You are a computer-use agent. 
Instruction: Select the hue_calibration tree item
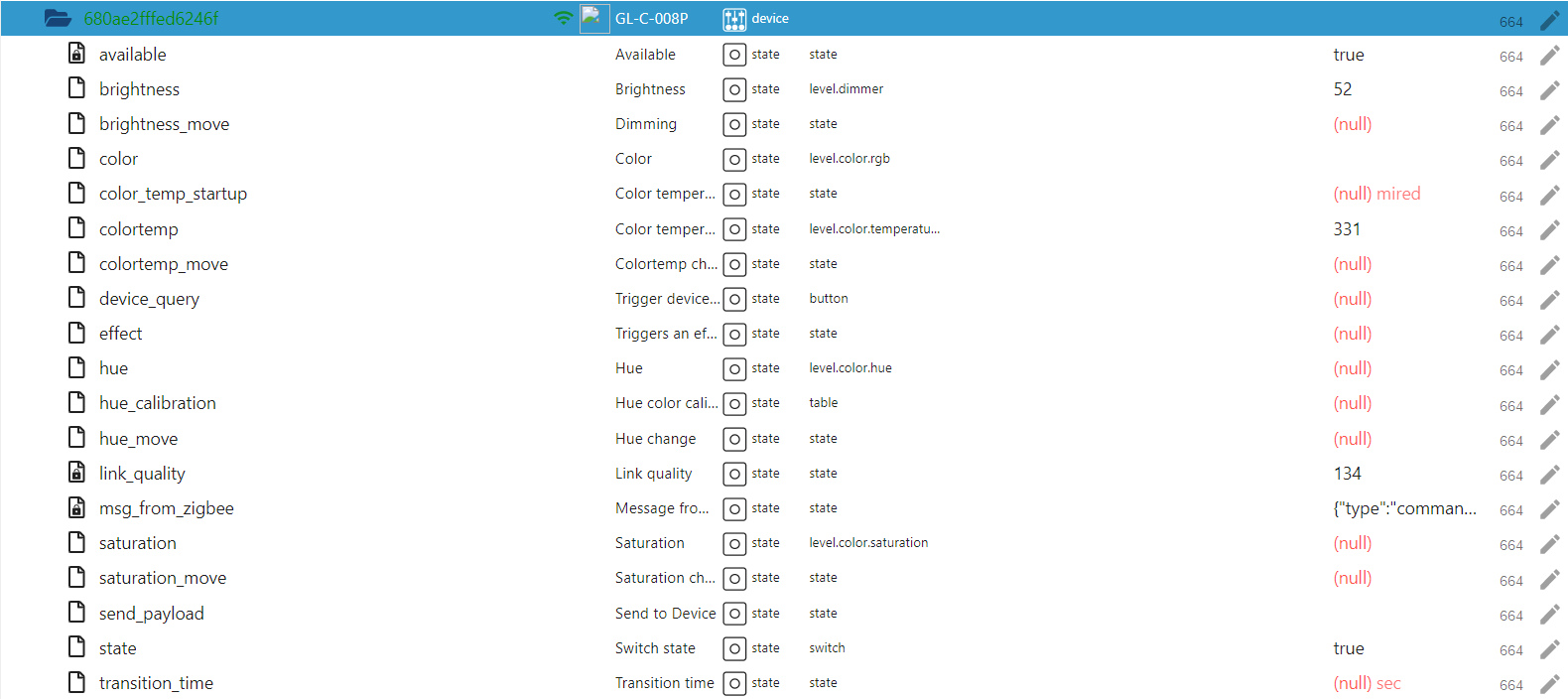tap(157, 403)
